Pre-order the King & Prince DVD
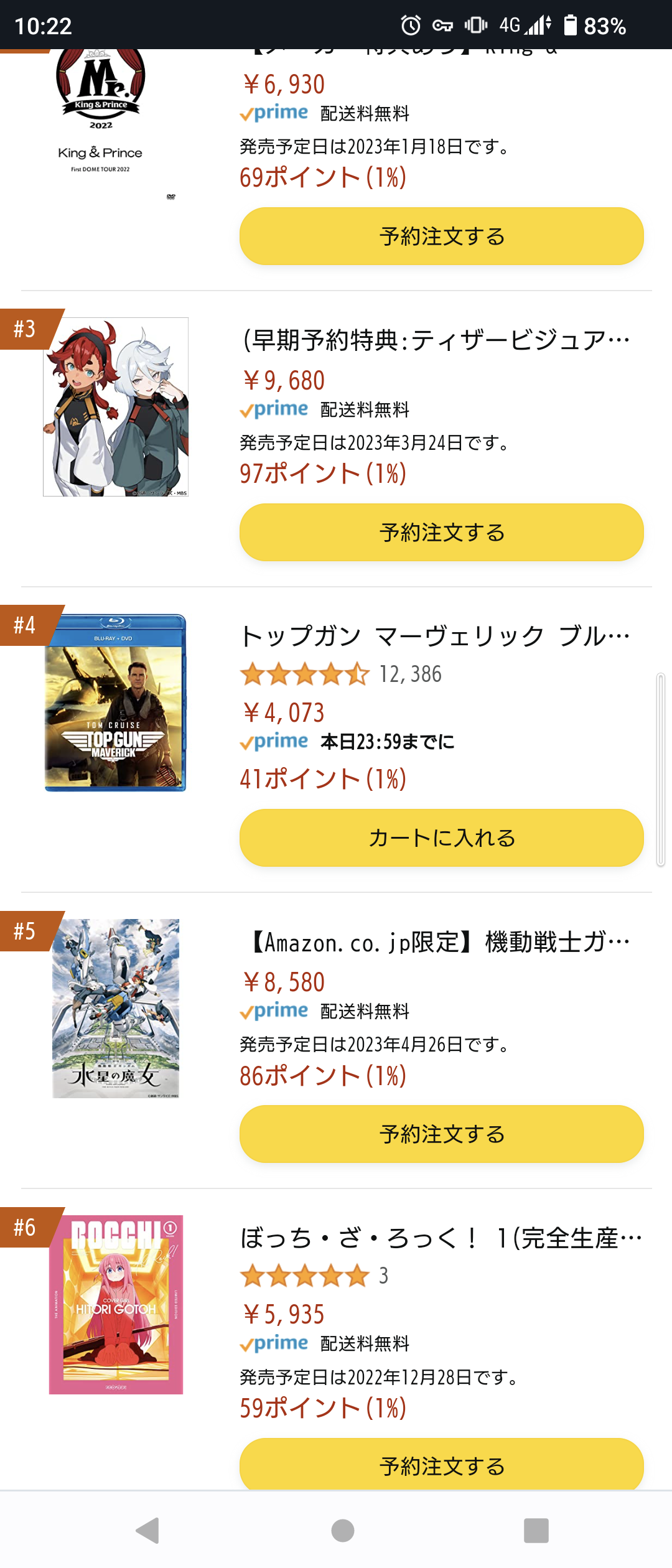The height and width of the screenshot is (1568, 672). [441, 236]
